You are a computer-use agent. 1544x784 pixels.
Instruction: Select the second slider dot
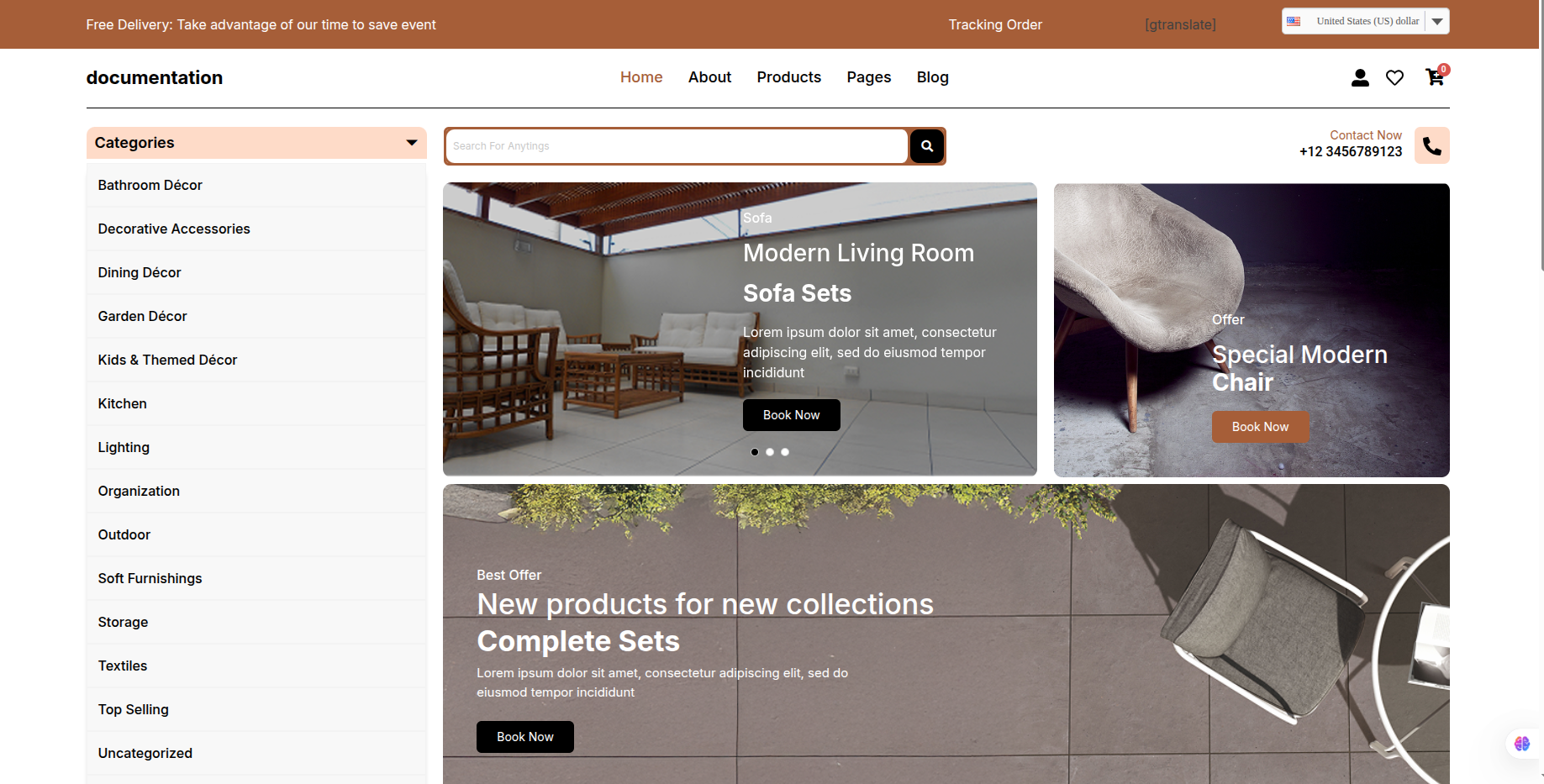point(770,452)
